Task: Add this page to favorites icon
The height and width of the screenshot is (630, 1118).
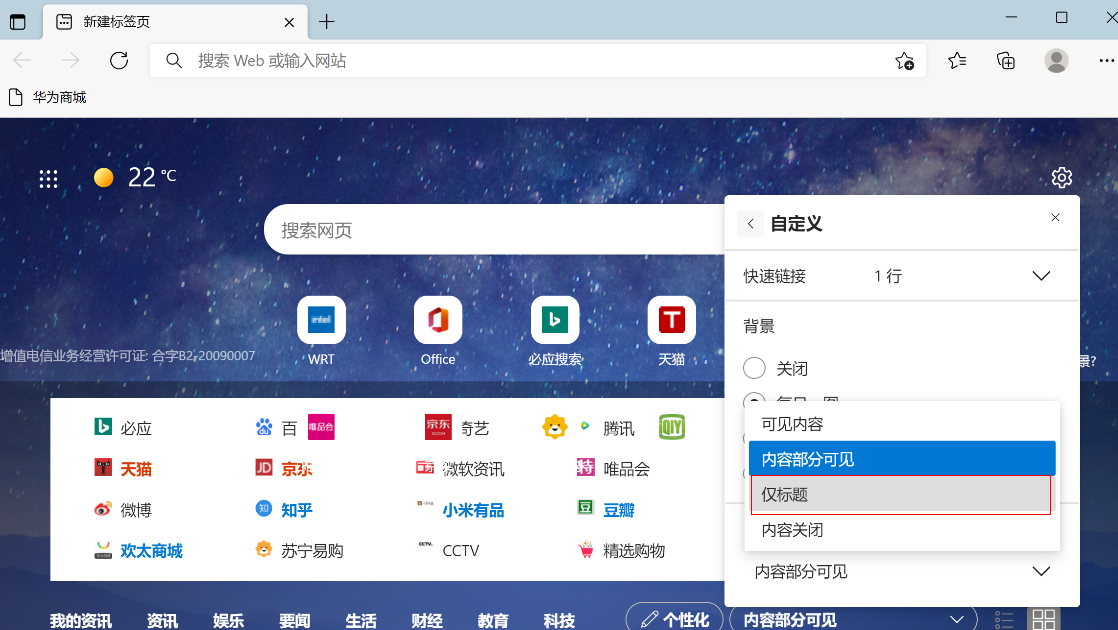Action: 904,61
